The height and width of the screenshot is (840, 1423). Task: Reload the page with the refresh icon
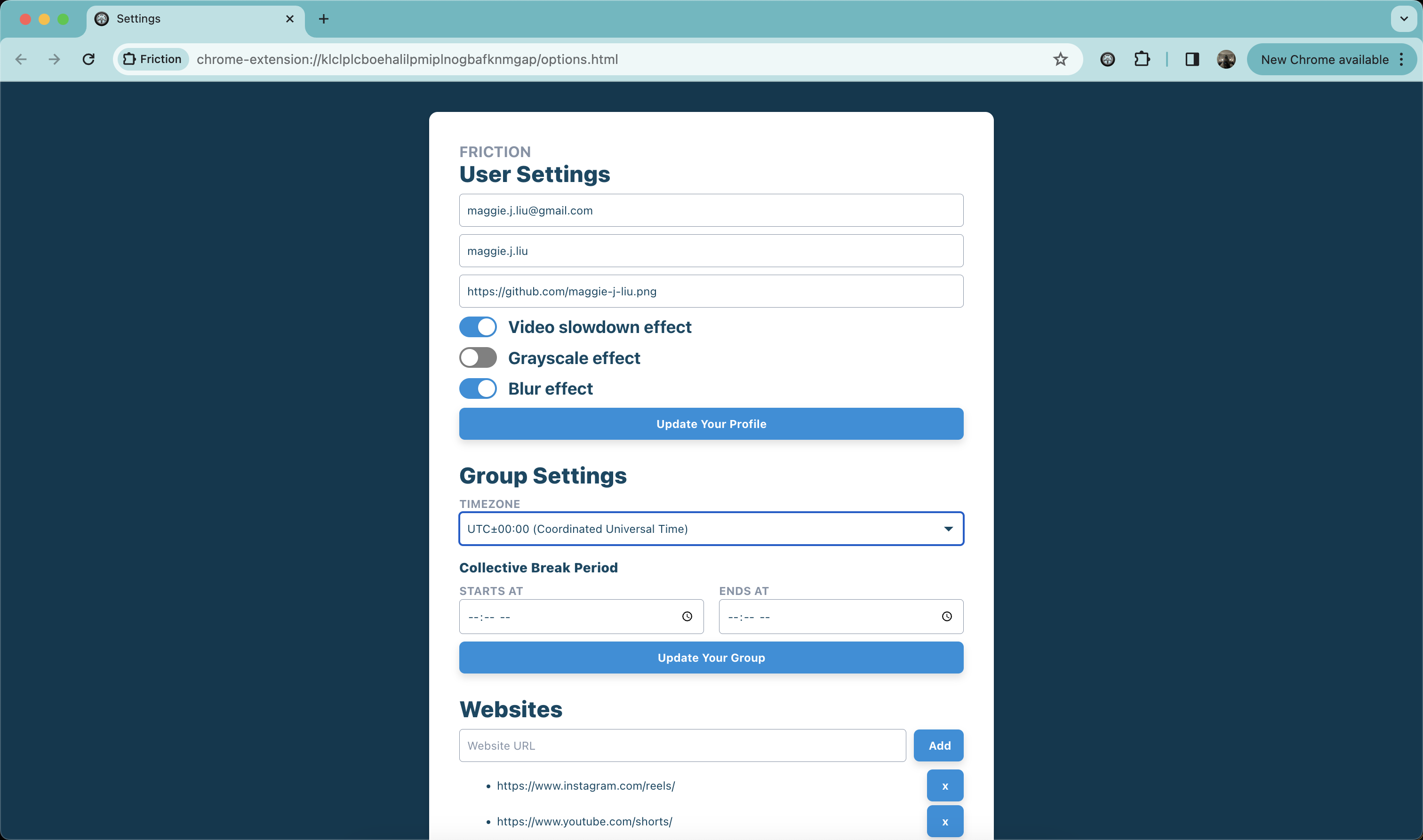[88, 59]
